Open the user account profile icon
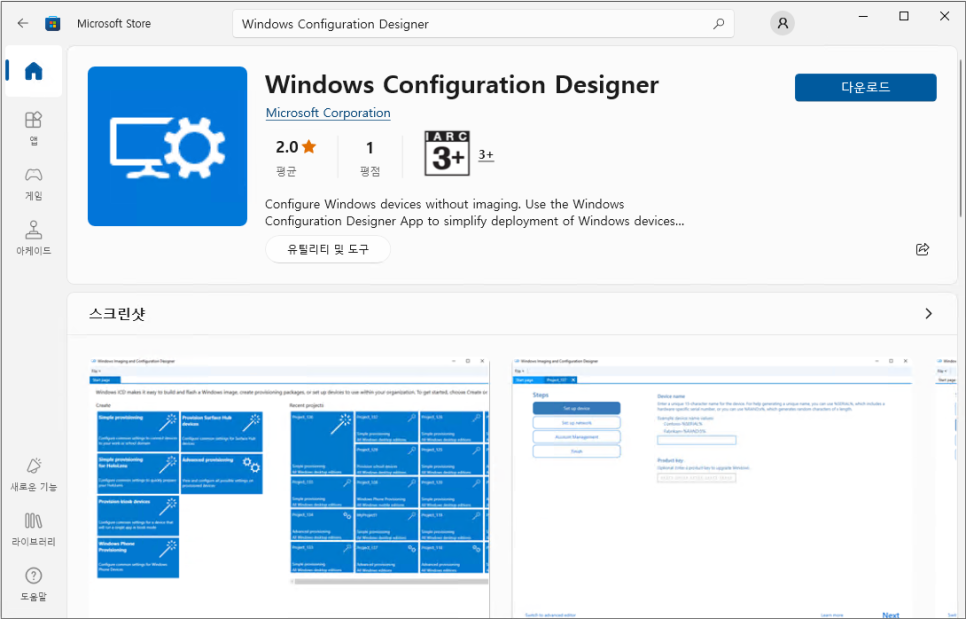This screenshot has height=619, width=966. 782,23
